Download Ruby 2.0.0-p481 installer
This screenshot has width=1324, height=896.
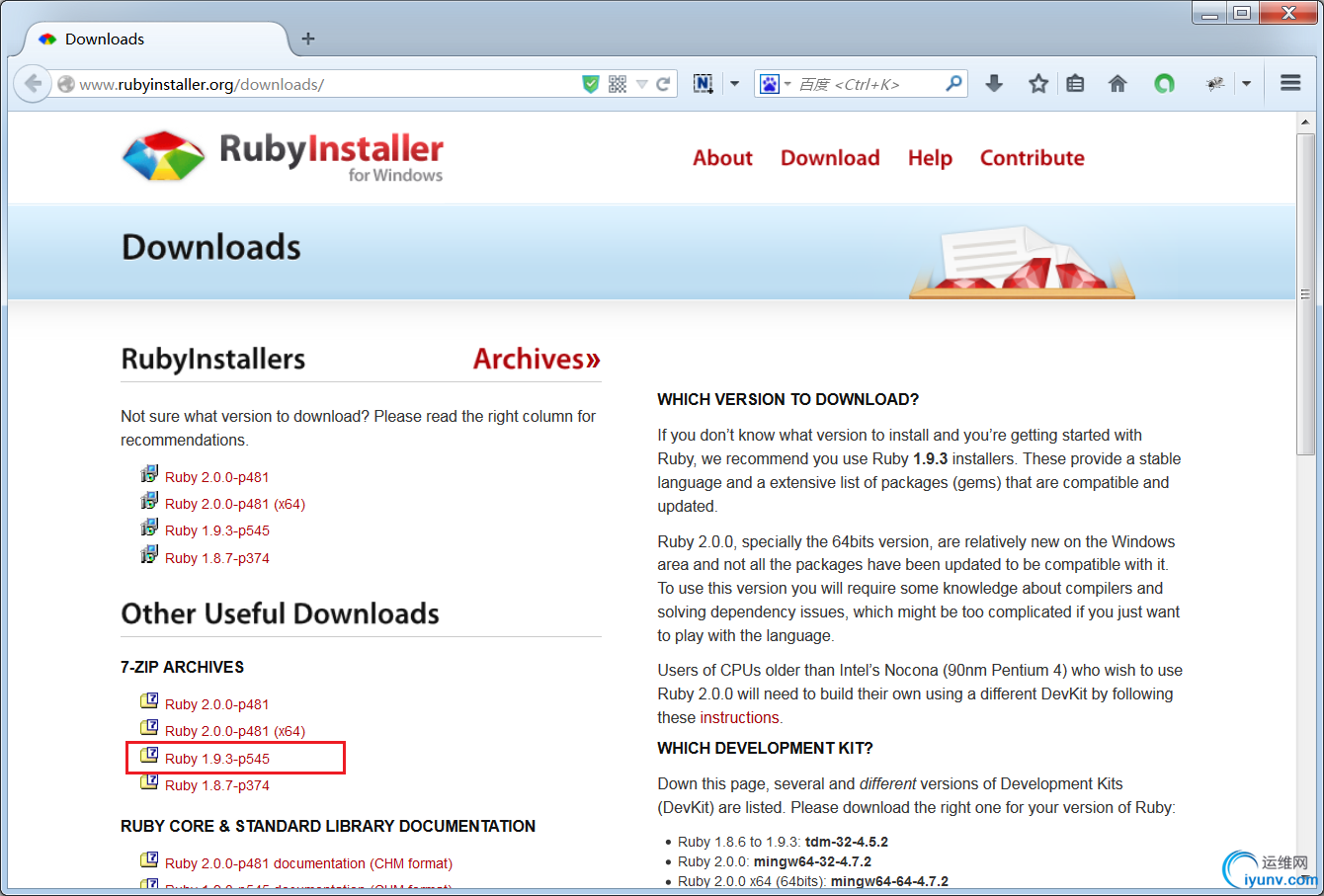(216, 477)
